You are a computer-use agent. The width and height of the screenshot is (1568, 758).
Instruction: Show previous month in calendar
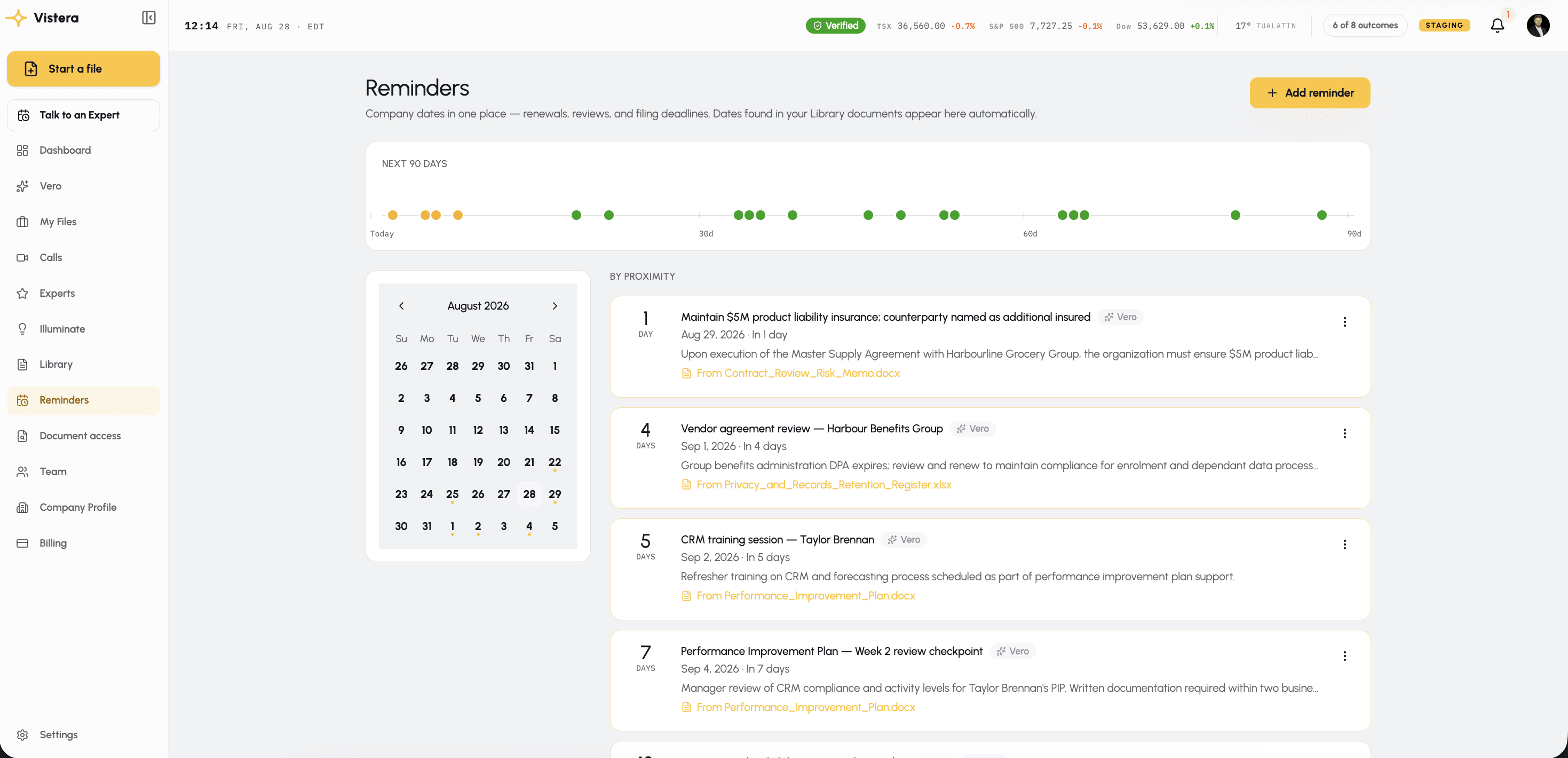pyautogui.click(x=401, y=306)
